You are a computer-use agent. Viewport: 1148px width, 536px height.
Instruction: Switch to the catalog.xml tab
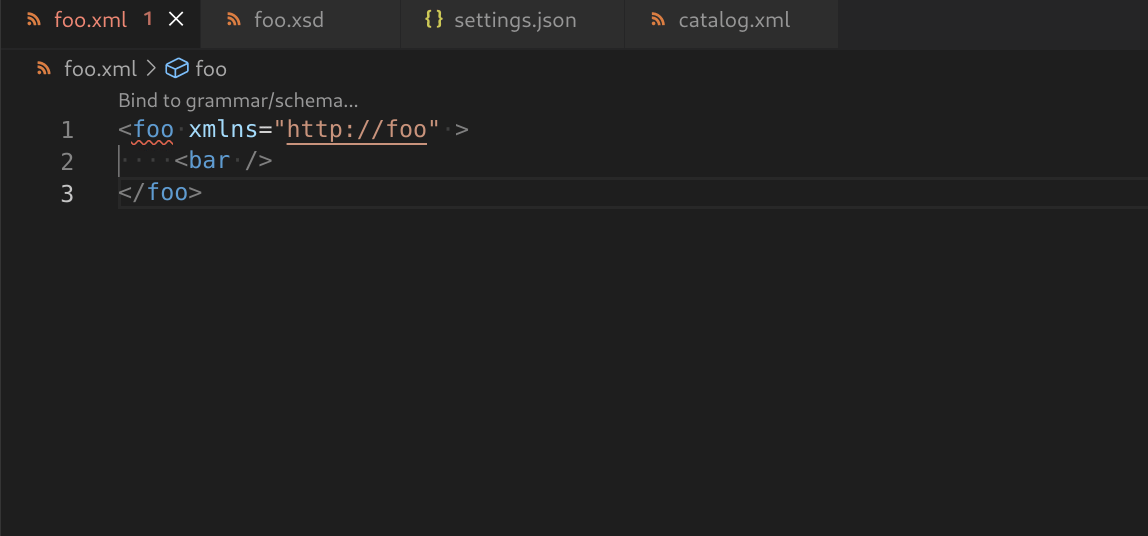(x=734, y=20)
